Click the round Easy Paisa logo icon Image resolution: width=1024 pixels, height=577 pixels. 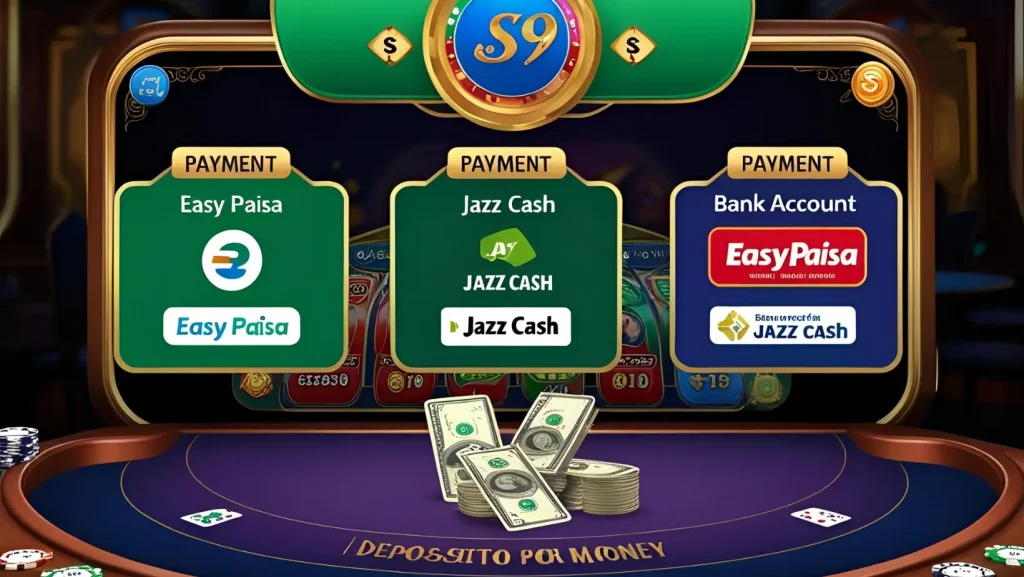(x=232, y=260)
